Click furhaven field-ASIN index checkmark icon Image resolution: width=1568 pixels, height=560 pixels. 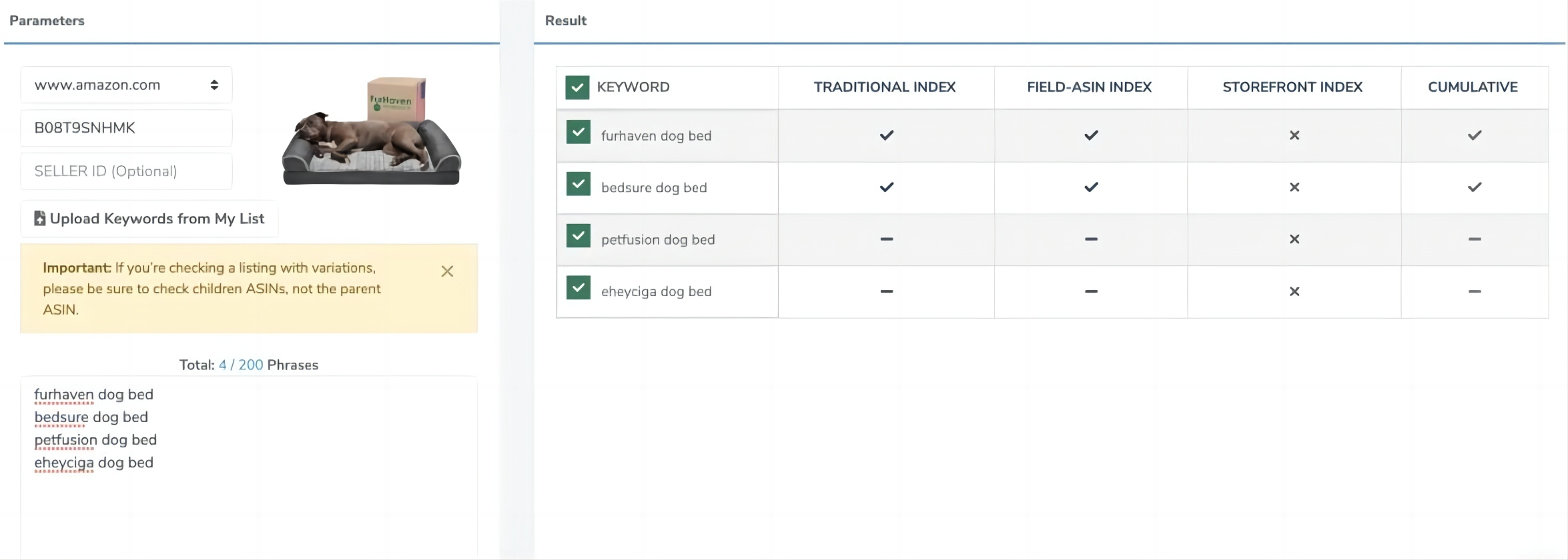(1091, 135)
